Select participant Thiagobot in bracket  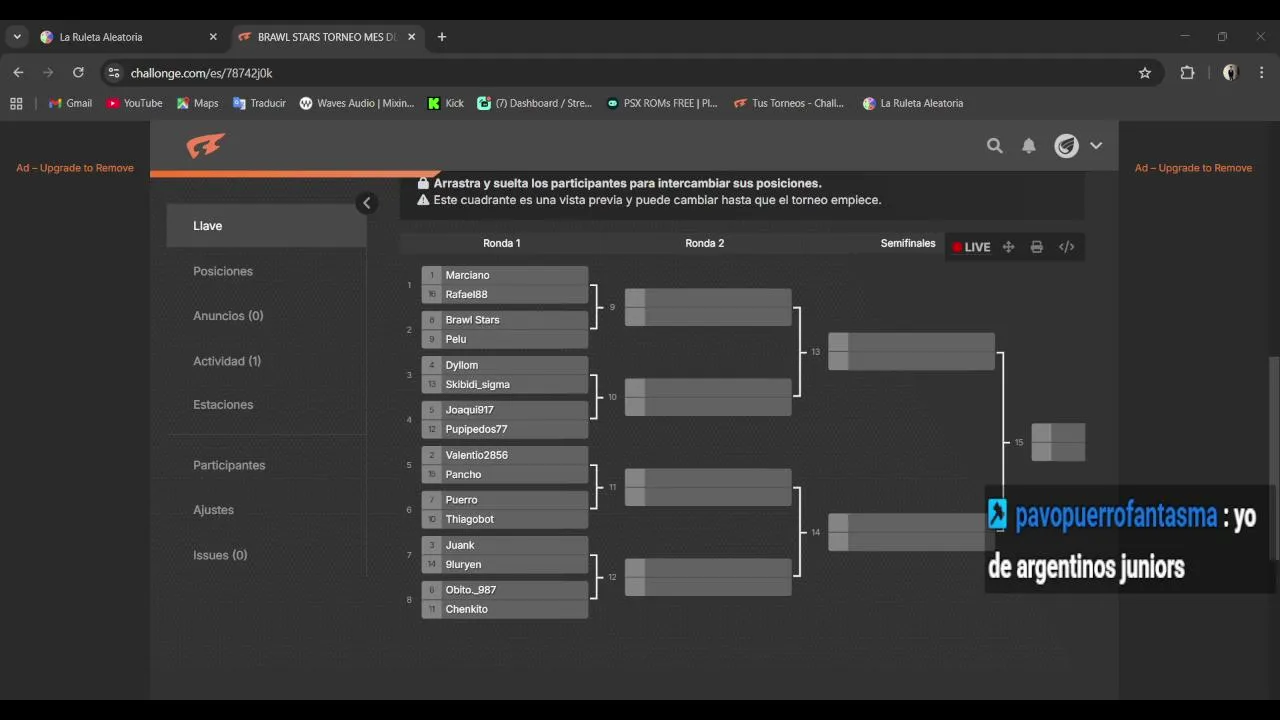click(x=505, y=519)
